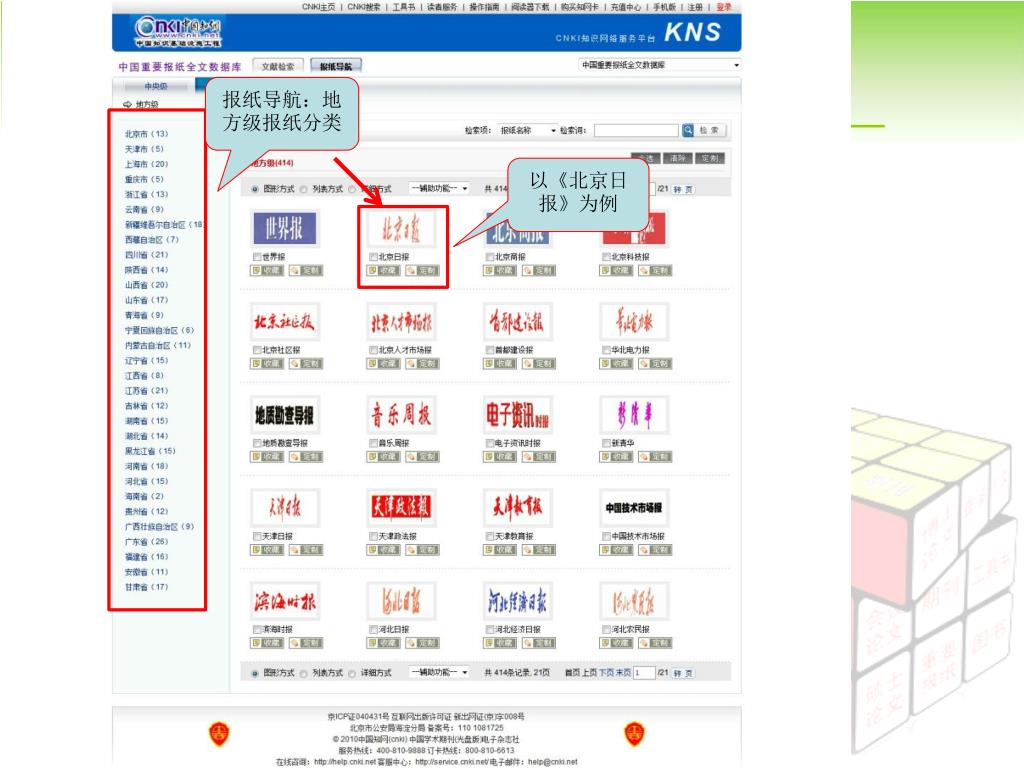This screenshot has height=768, width=1024.
Task: Click the top-right 定制 button
Action: [x=710, y=158]
